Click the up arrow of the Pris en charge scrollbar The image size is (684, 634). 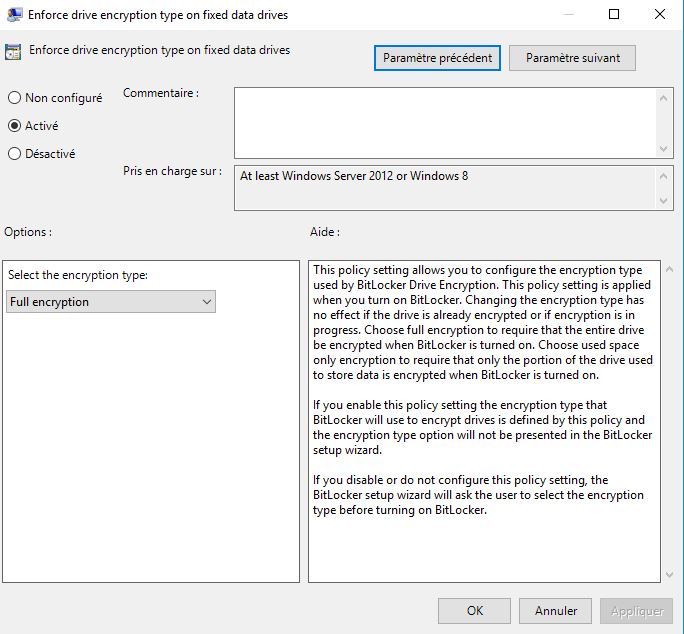click(x=666, y=174)
